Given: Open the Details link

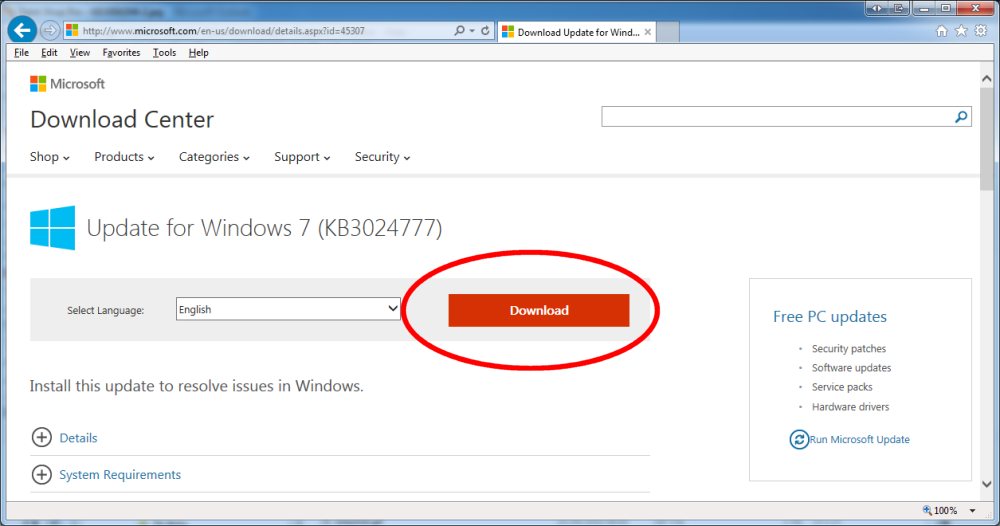Looking at the screenshot, I should tap(78, 438).
